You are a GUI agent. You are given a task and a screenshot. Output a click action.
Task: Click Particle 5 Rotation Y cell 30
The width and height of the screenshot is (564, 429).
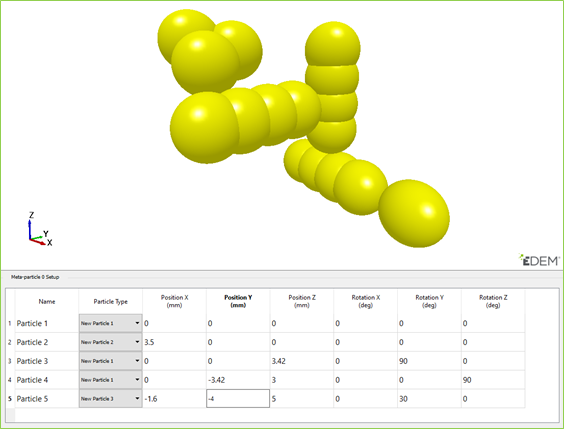(429, 398)
